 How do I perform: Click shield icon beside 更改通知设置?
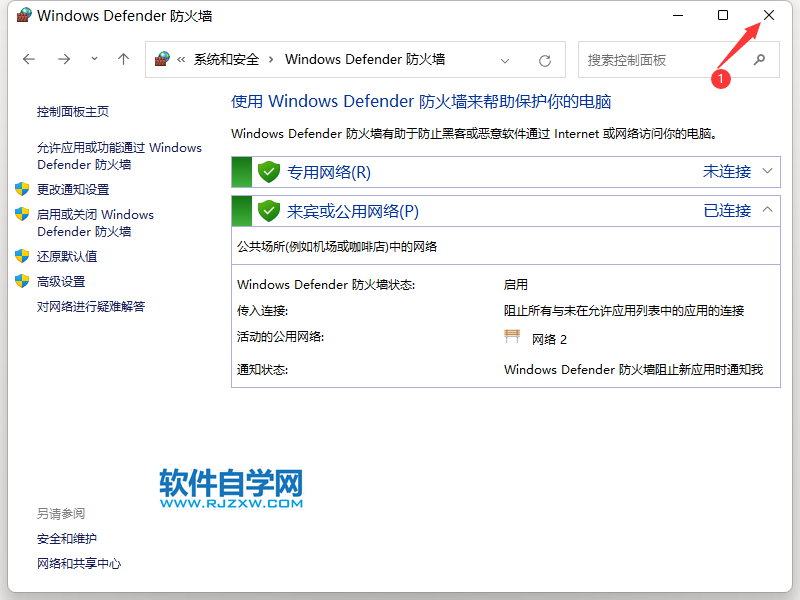pyautogui.click(x=22, y=189)
